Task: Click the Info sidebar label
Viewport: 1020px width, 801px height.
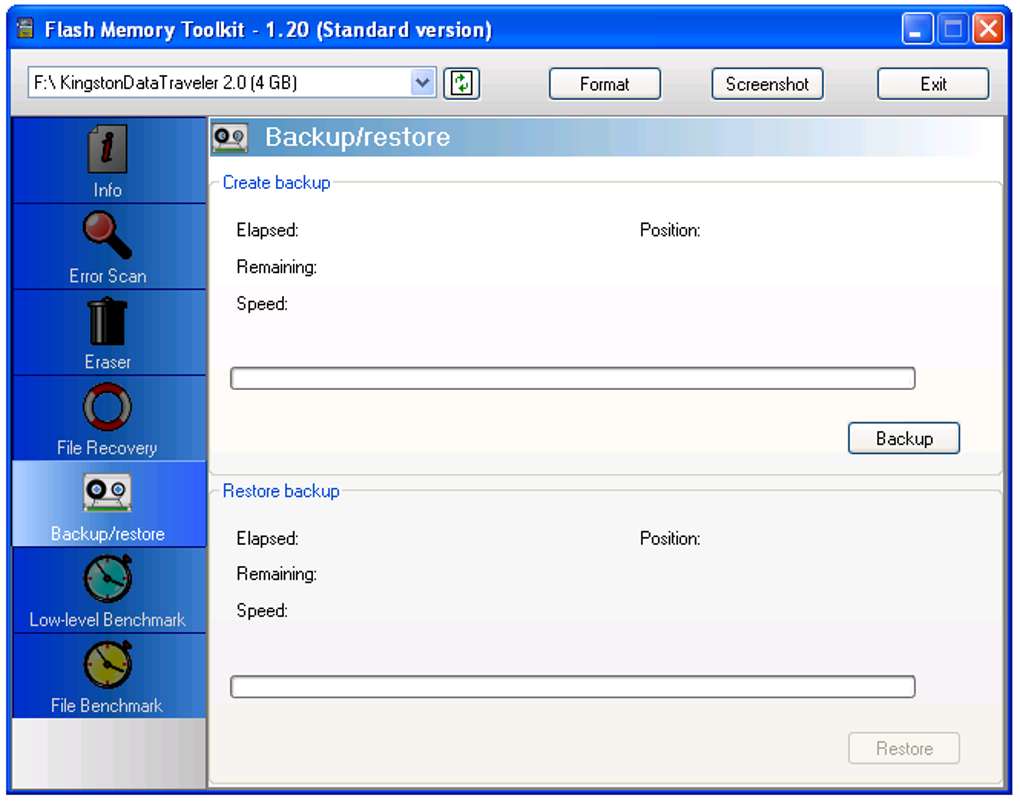Action: pos(107,190)
